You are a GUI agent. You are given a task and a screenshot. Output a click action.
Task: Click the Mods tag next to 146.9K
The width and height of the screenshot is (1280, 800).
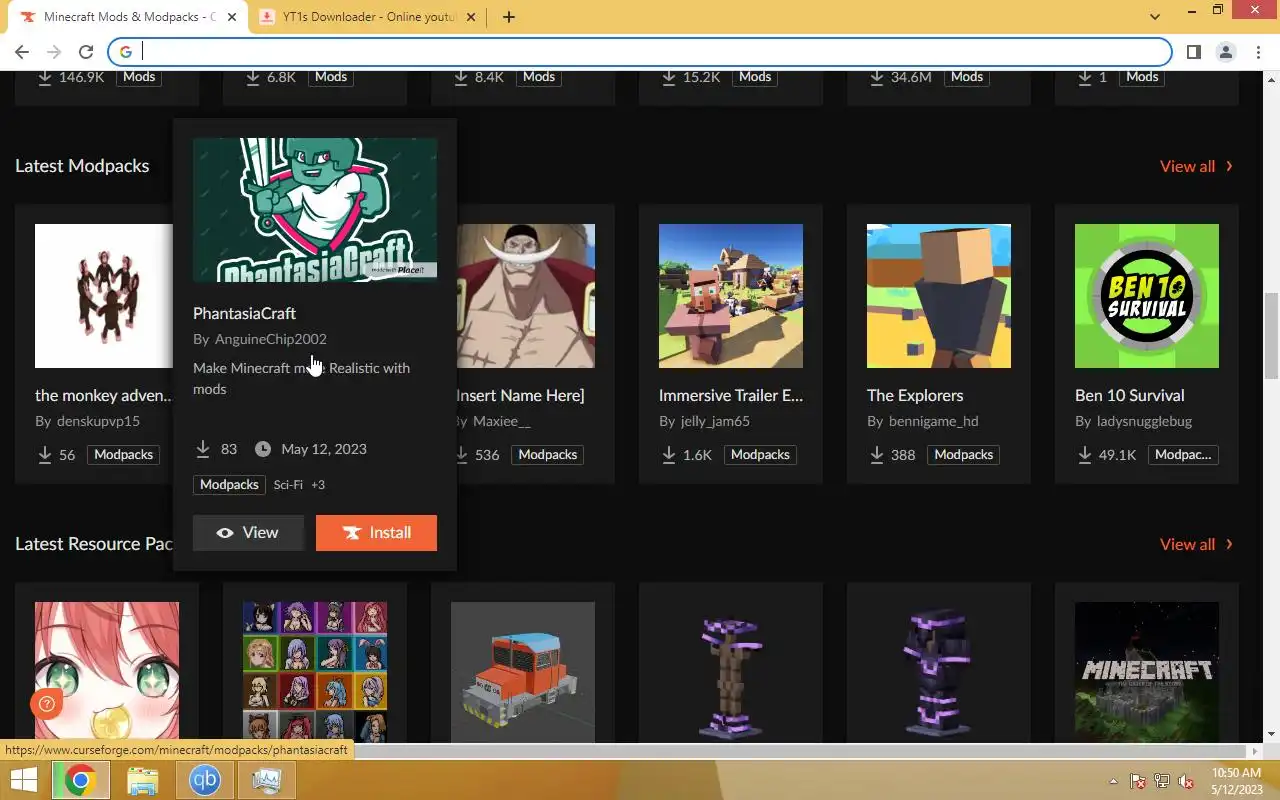click(x=139, y=77)
